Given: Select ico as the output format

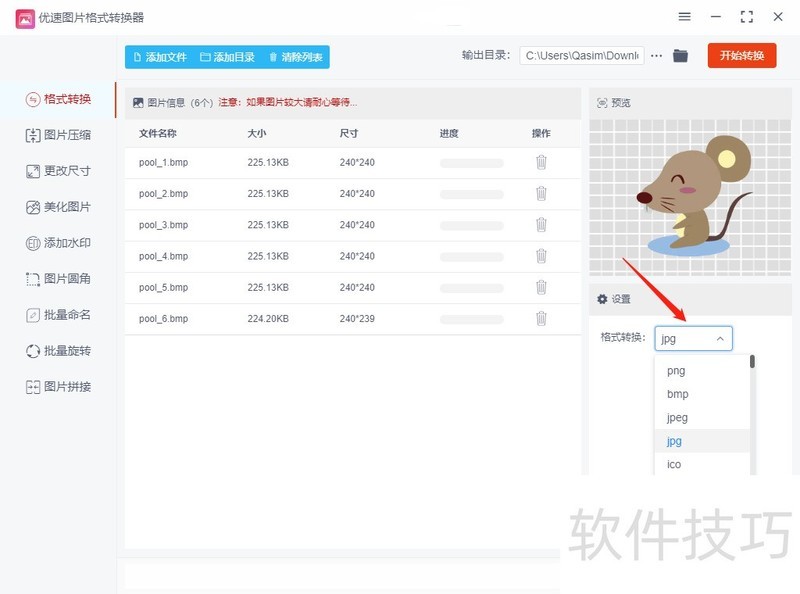Looking at the screenshot, I should click(x=673, y=464).
